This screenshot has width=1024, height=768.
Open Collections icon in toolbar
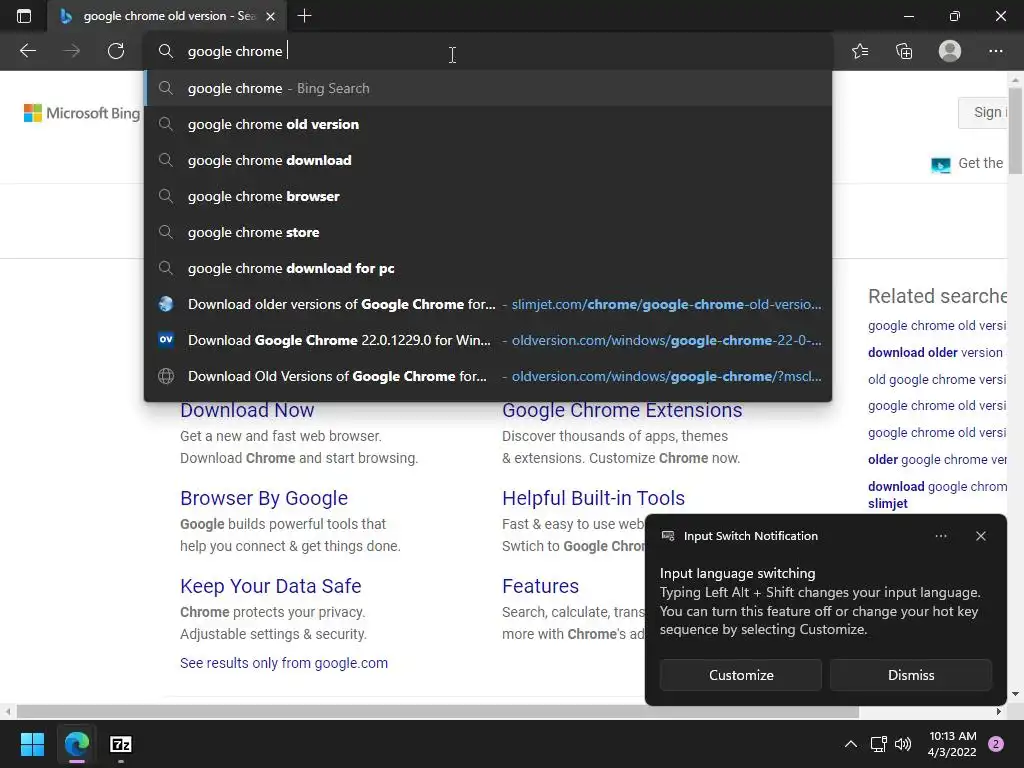pos(904,51)
